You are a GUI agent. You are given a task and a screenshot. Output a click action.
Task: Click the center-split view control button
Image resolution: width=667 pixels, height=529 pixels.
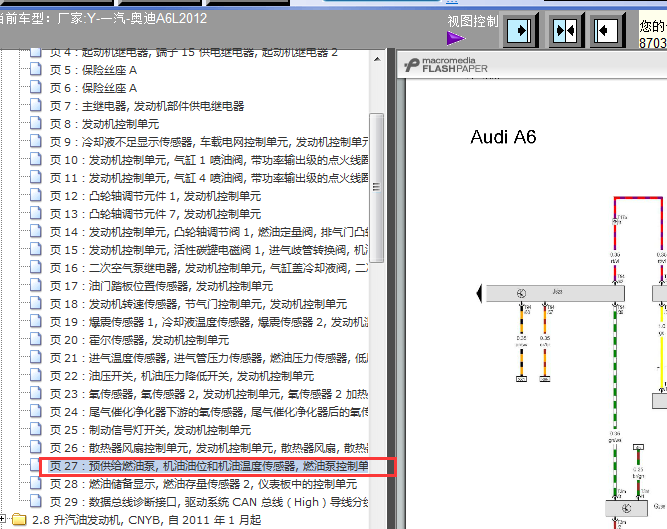pyautogui.click(x=566, y=30)
